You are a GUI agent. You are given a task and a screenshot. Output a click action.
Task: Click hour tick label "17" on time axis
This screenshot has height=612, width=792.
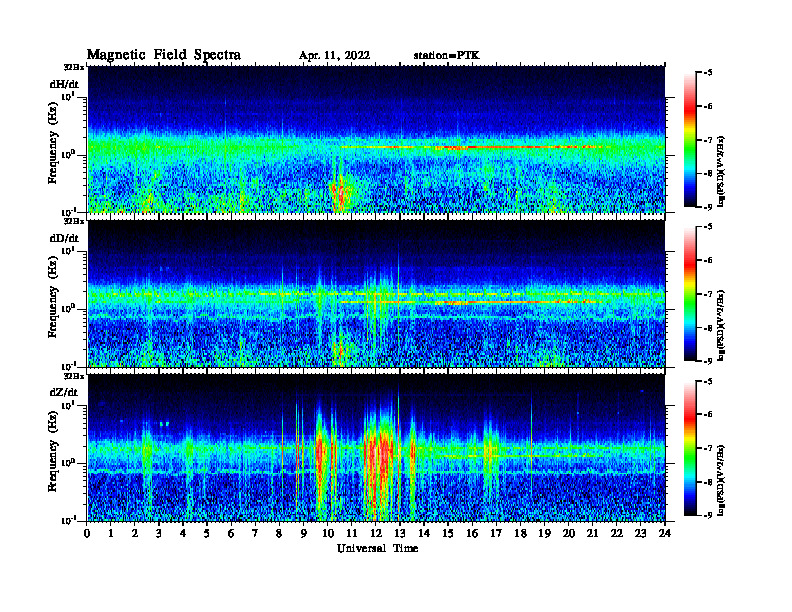tap(496, 534)
